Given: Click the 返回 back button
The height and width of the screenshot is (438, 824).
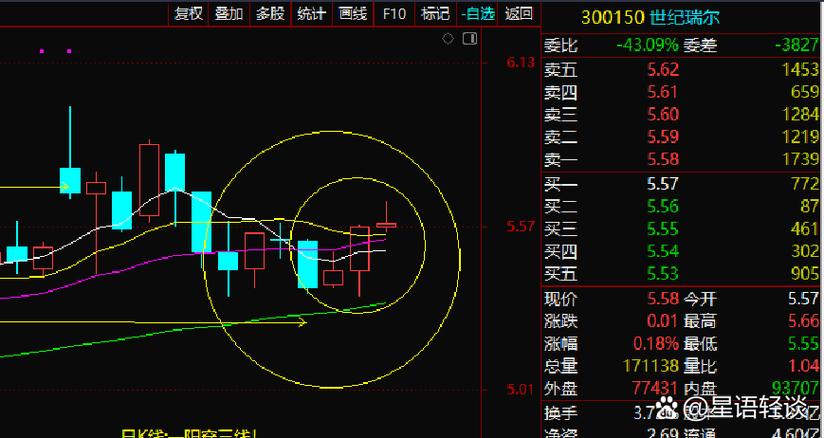Looking at the screenshot, I should tap(519, 13).
